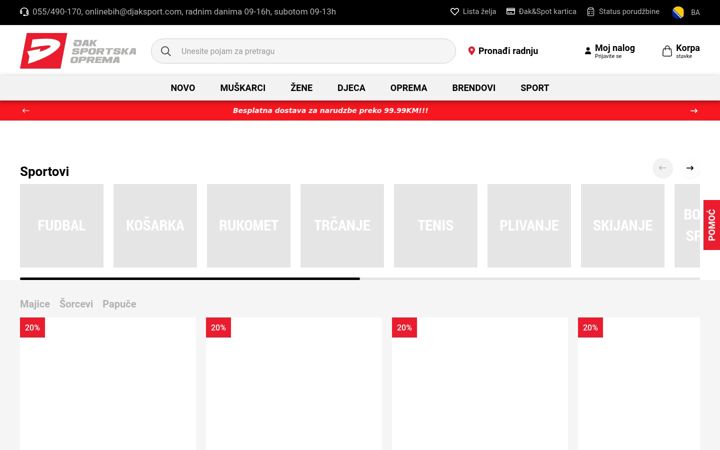Image resolution: width=720 pixels, height=450 pixels.
Task: Open Moj nalog account menu
Action: click(x=609, y=51)
